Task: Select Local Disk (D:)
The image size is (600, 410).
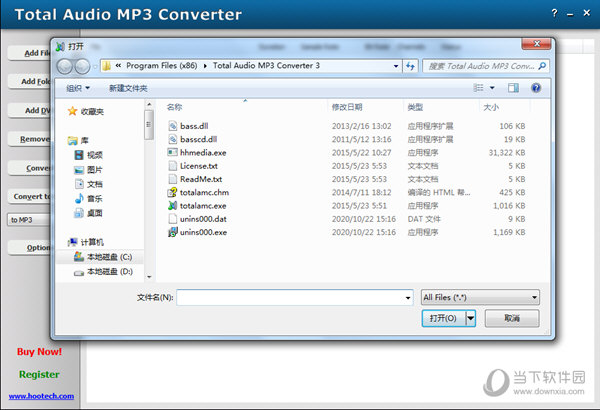Action: [x=103, y=272]
